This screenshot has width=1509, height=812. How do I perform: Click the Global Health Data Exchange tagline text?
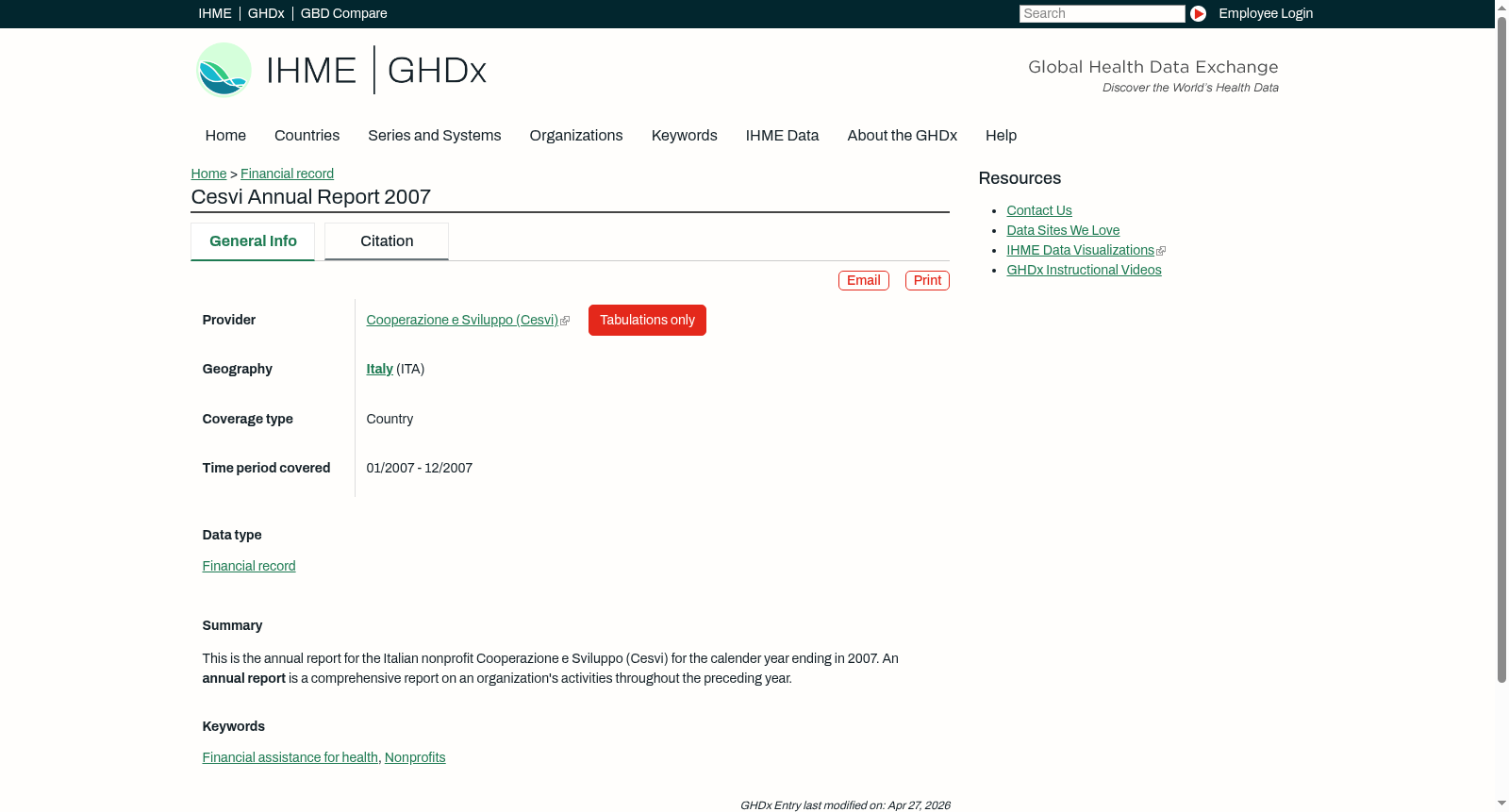point(1152,67)
